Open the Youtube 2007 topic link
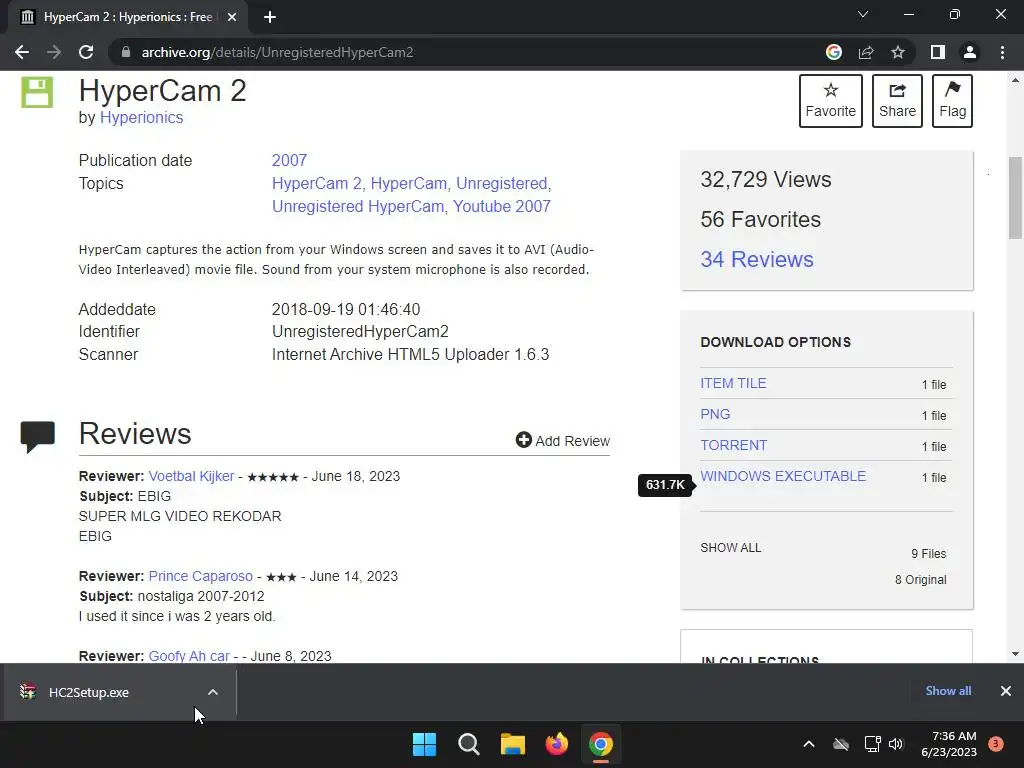This screenshot has width=1024, height=768. coord(502,206)
